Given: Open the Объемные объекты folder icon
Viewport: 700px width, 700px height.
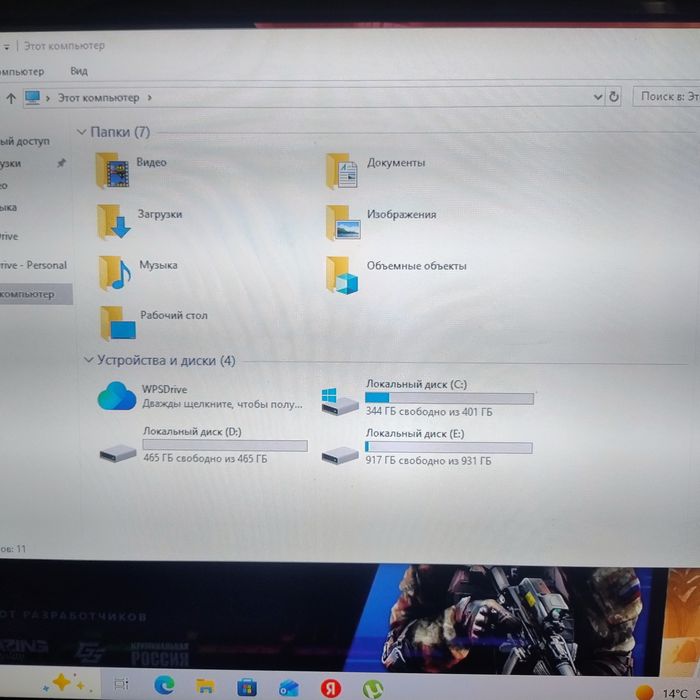Looking at the screenshot, I should [x=342, y=275].
